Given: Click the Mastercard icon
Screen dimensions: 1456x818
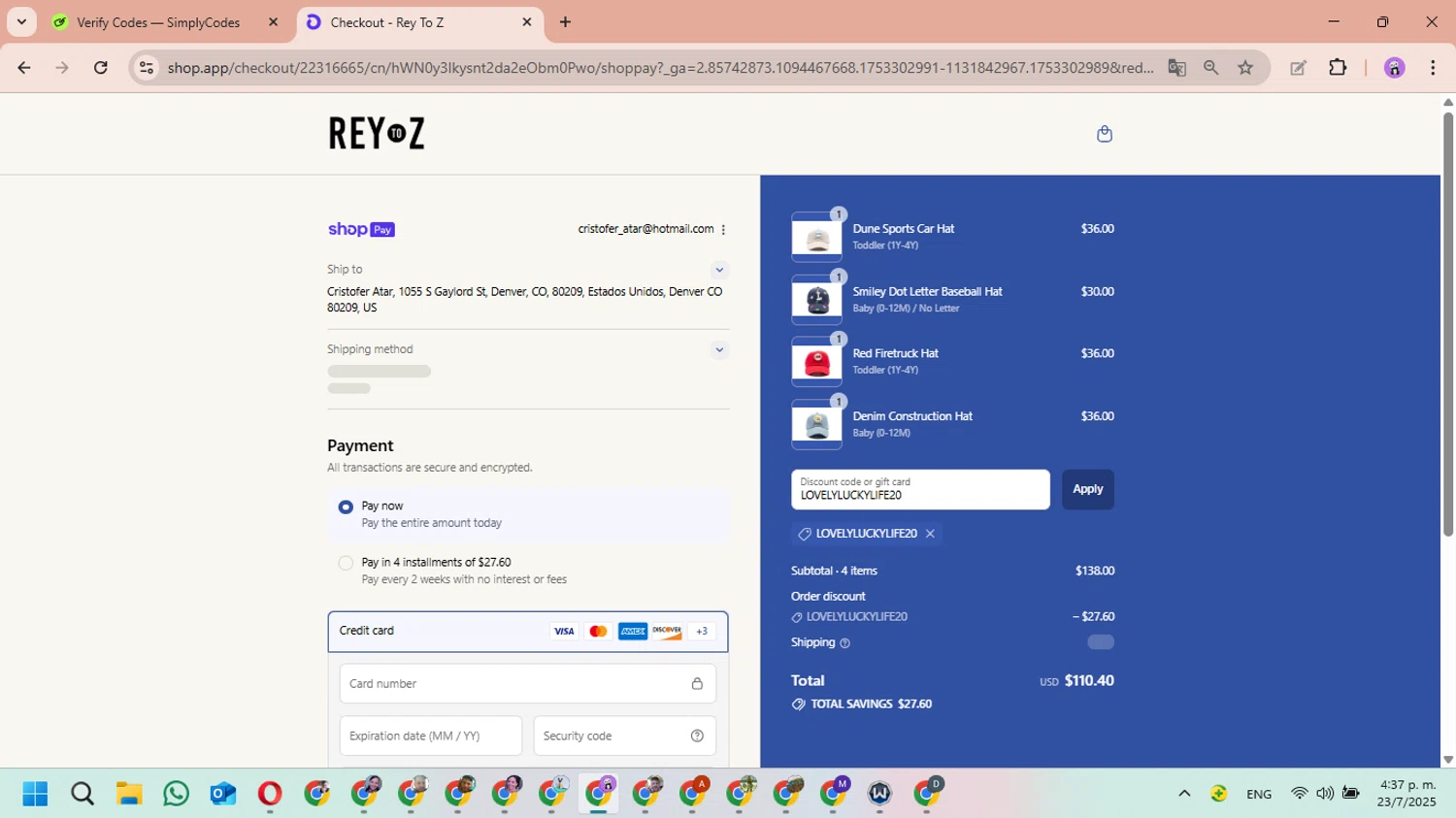Looking at the screenshot, I should (598, 632).
